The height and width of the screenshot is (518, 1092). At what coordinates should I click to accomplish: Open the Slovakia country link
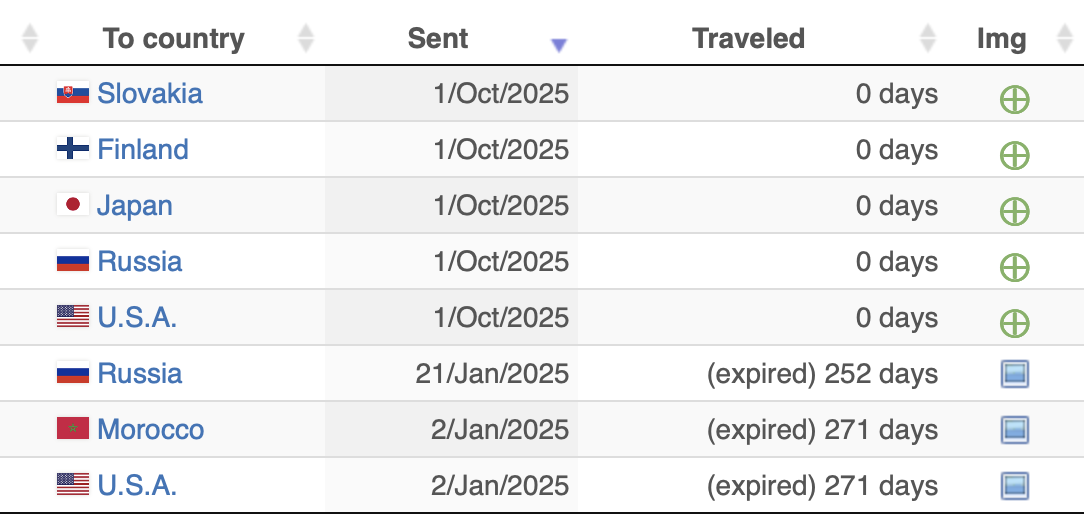coord(149,94)
